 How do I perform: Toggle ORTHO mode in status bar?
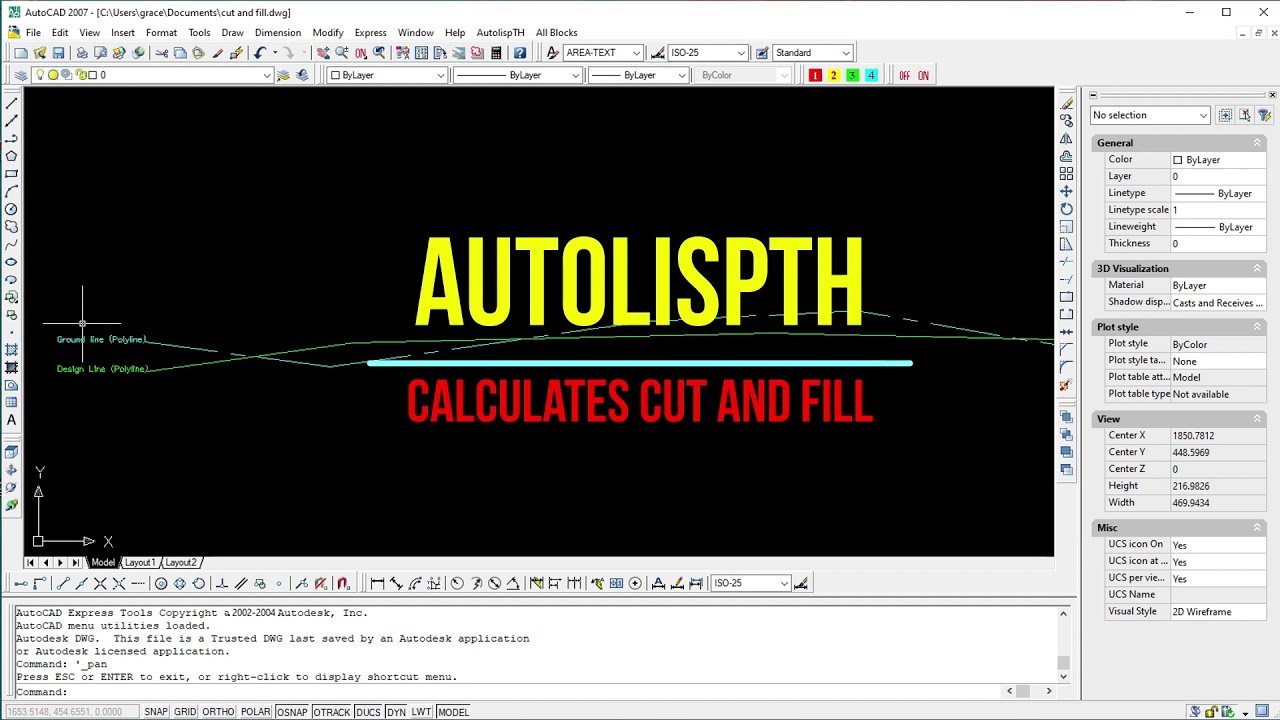click(218, 712)
